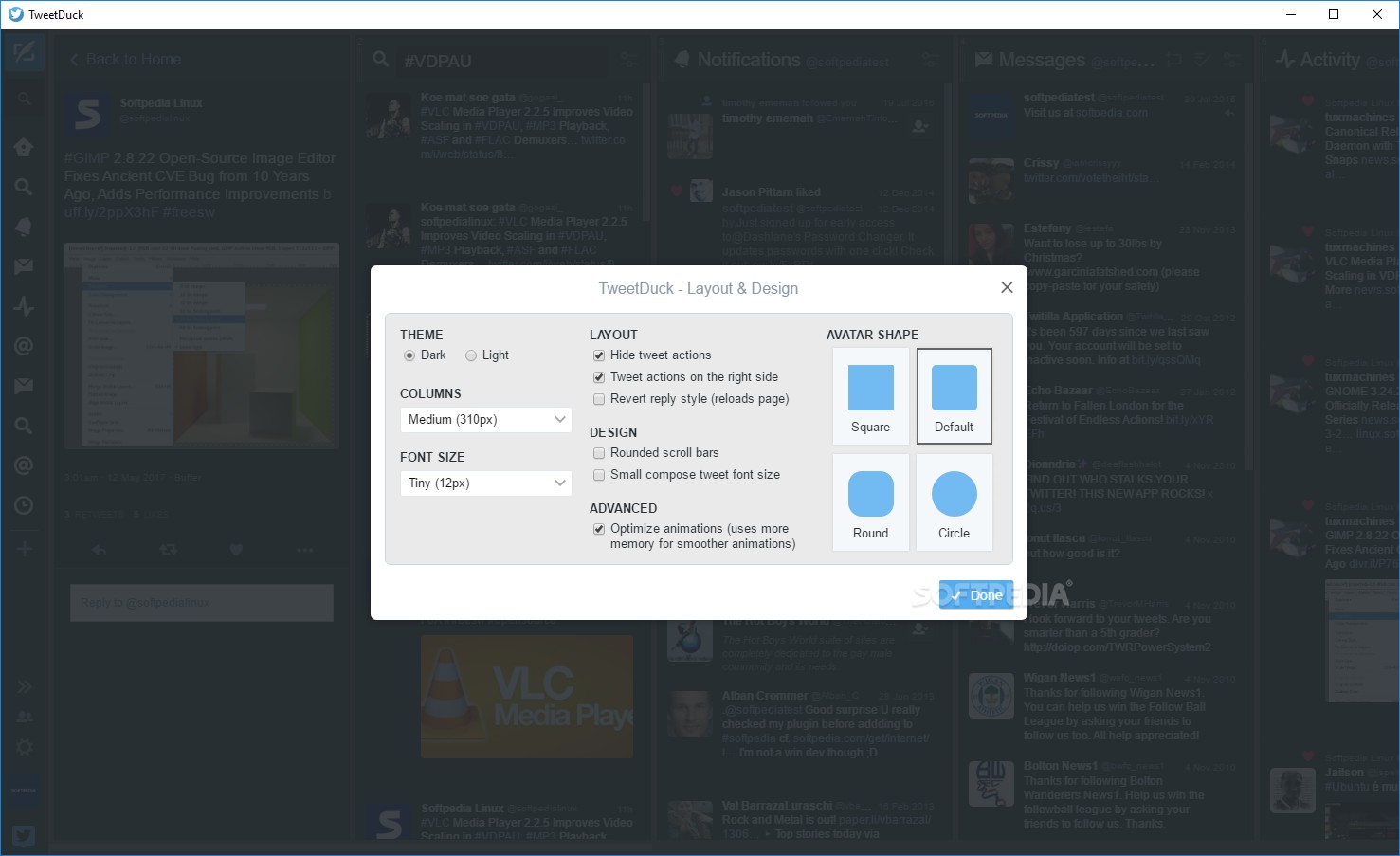This screenshot has width=1400, height=856.
Task: Click the Reply to @softpedialinux field
Action: click(202, 602)
